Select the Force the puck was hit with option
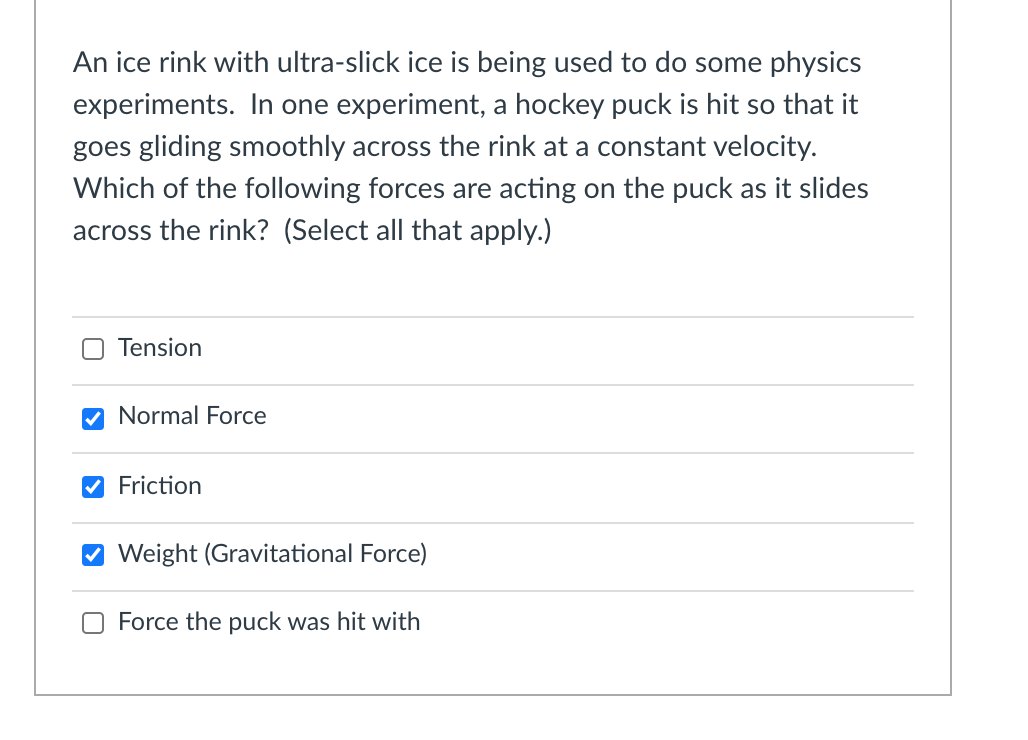 pos(92,622)
